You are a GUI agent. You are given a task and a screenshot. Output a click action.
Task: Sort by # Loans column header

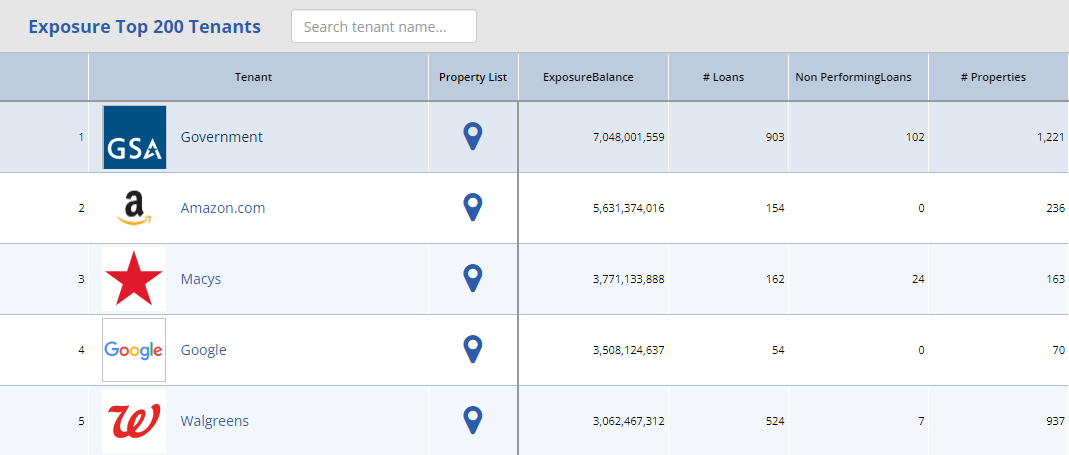pos(723,77)
